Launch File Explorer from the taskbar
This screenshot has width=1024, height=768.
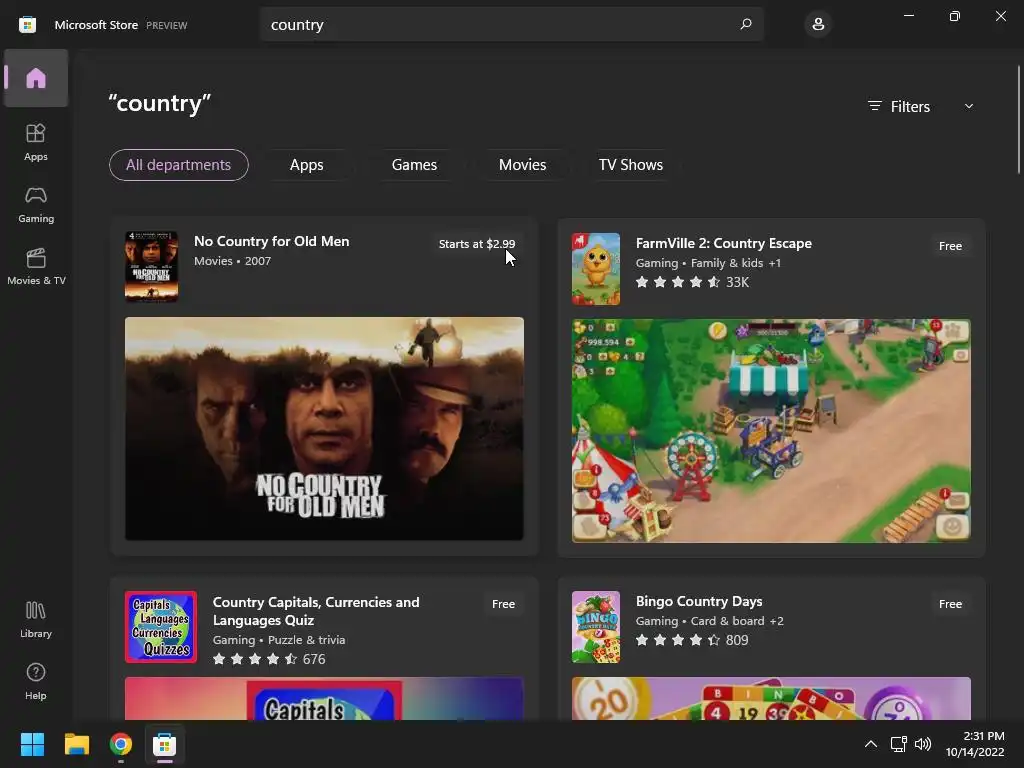(x=76, y=744)
